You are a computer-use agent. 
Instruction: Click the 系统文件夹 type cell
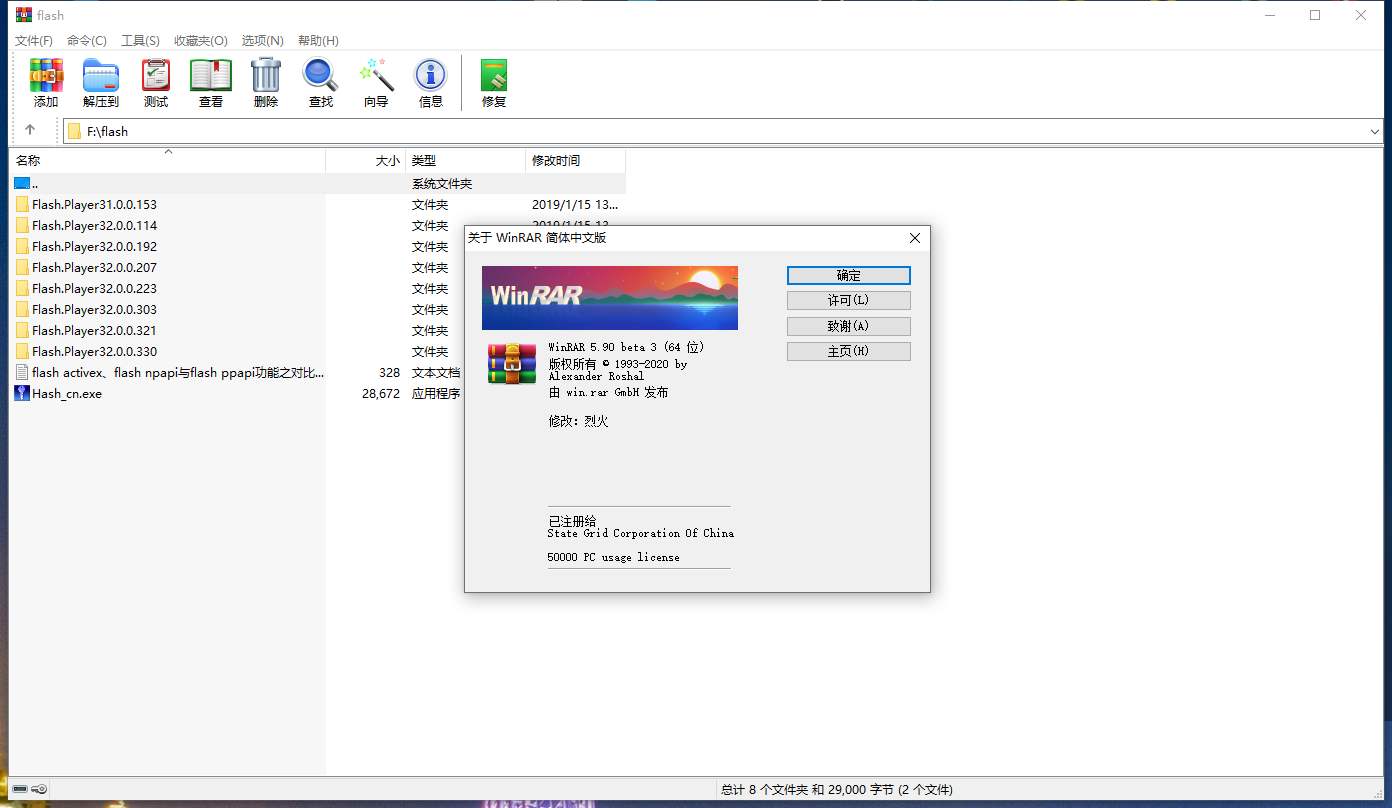(442, 183)
